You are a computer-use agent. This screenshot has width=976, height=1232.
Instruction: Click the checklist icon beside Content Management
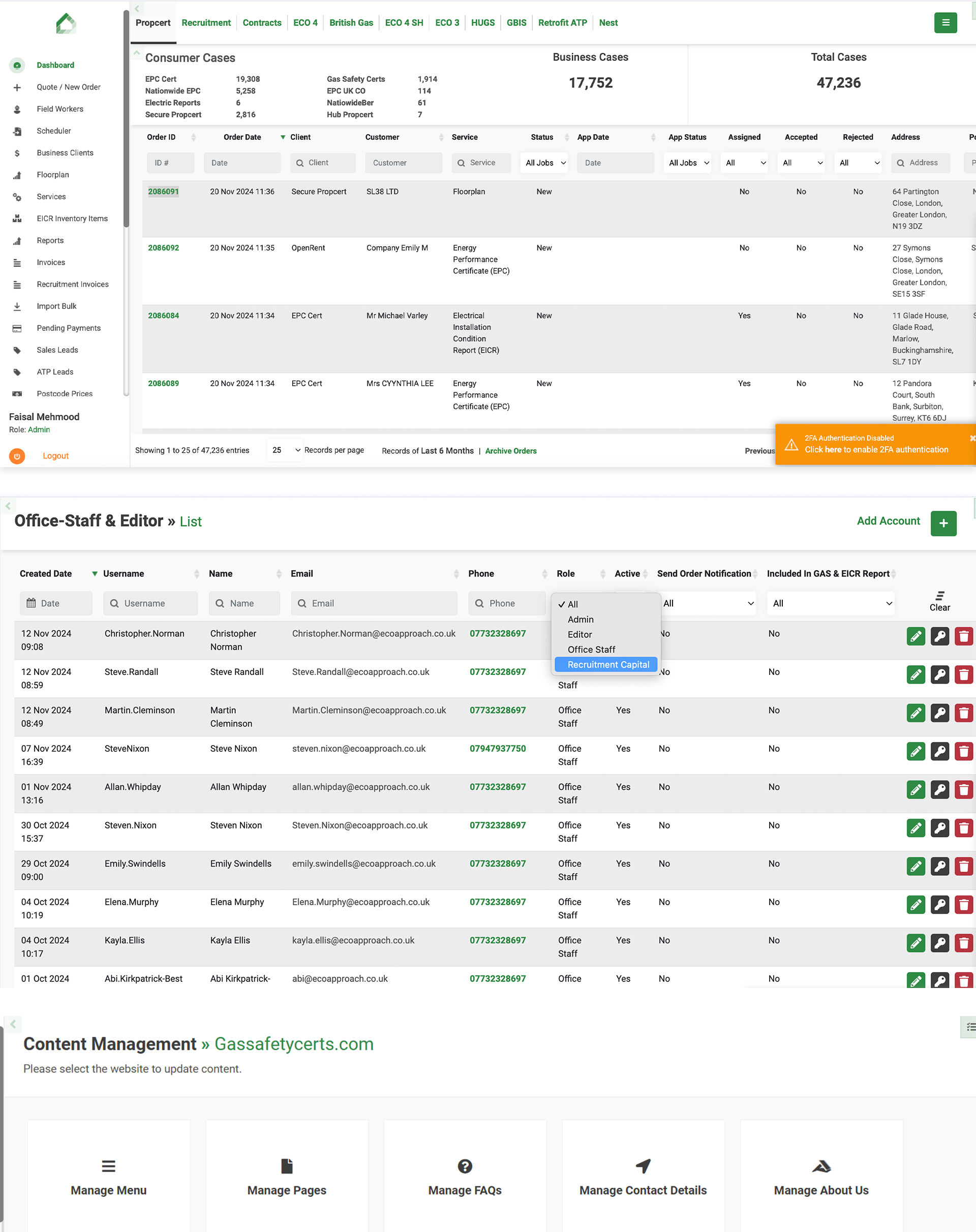click(970, 1027)
